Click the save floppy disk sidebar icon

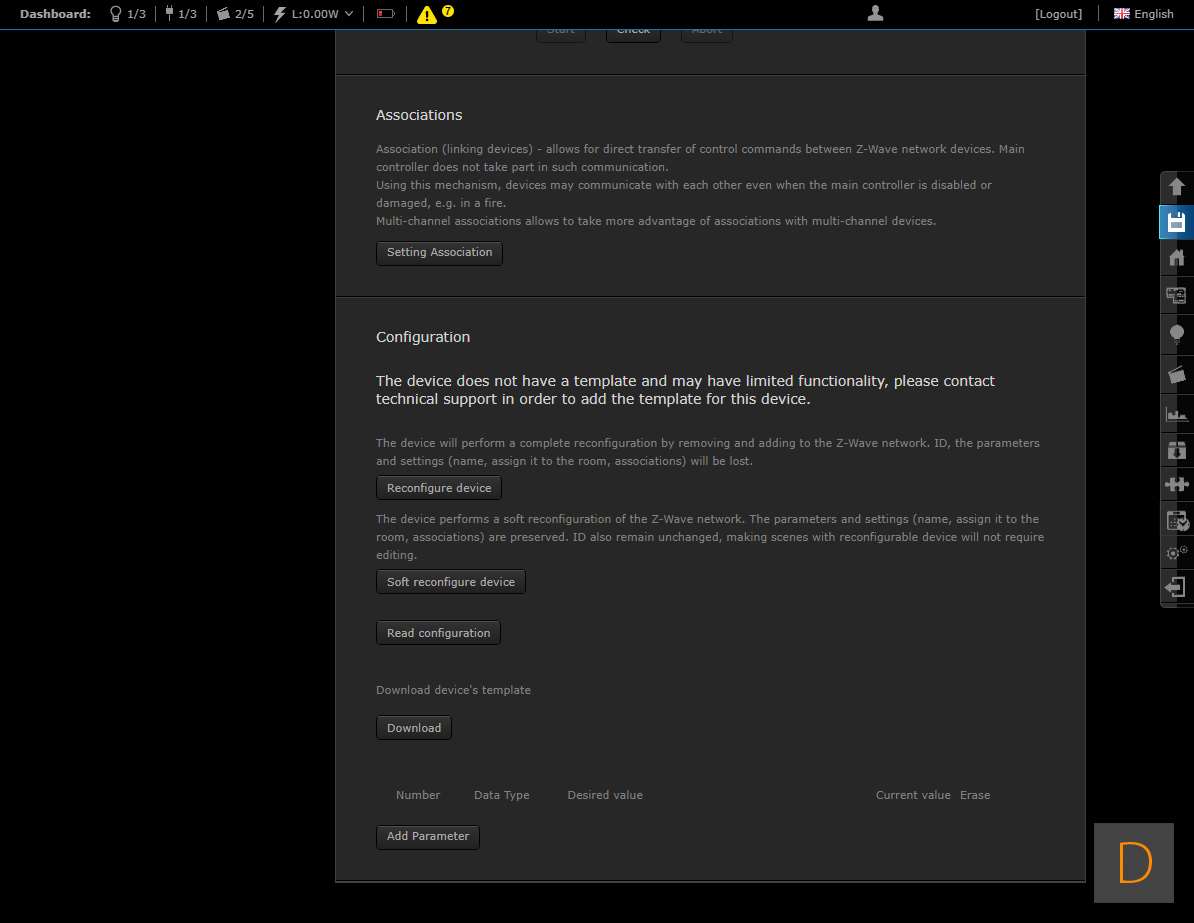coord(1176,222)
